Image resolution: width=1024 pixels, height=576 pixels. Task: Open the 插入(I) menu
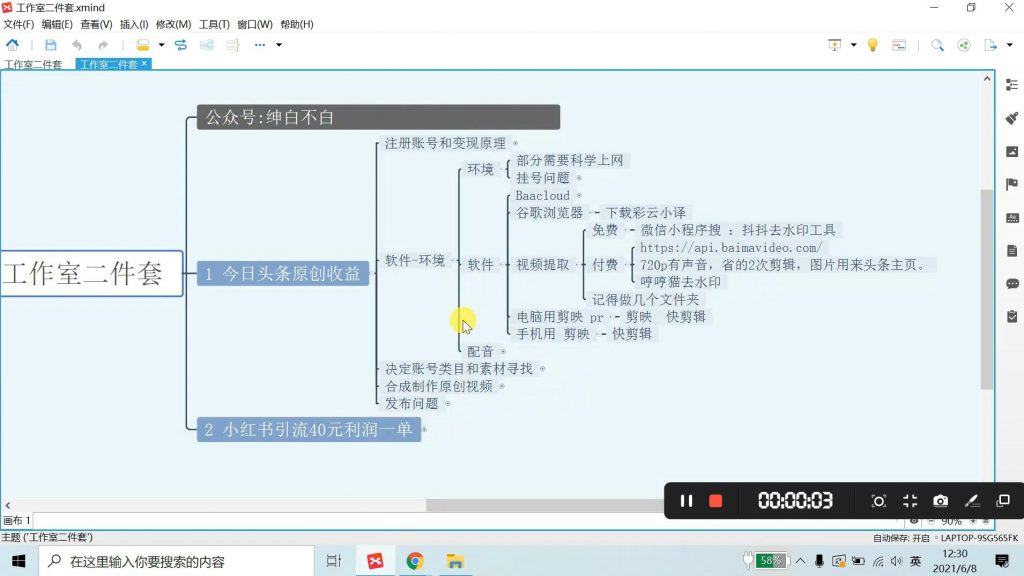point(134,24)
